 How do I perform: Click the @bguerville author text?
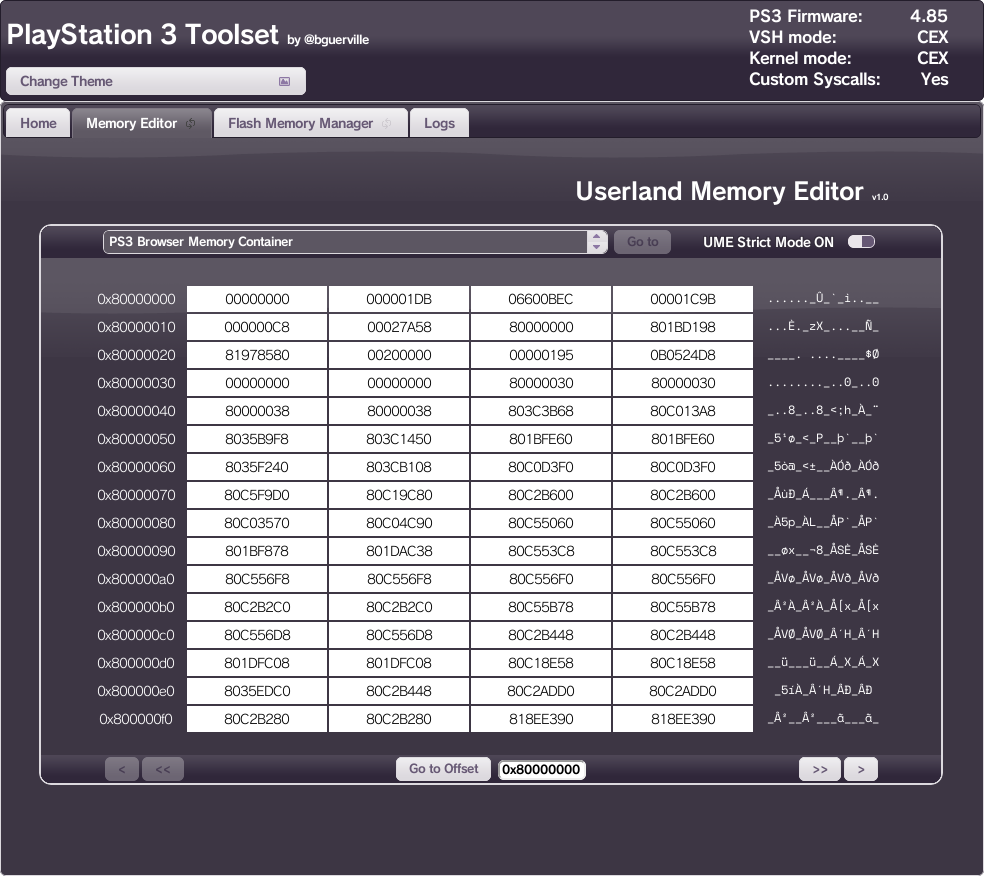[x=336, y=40]
